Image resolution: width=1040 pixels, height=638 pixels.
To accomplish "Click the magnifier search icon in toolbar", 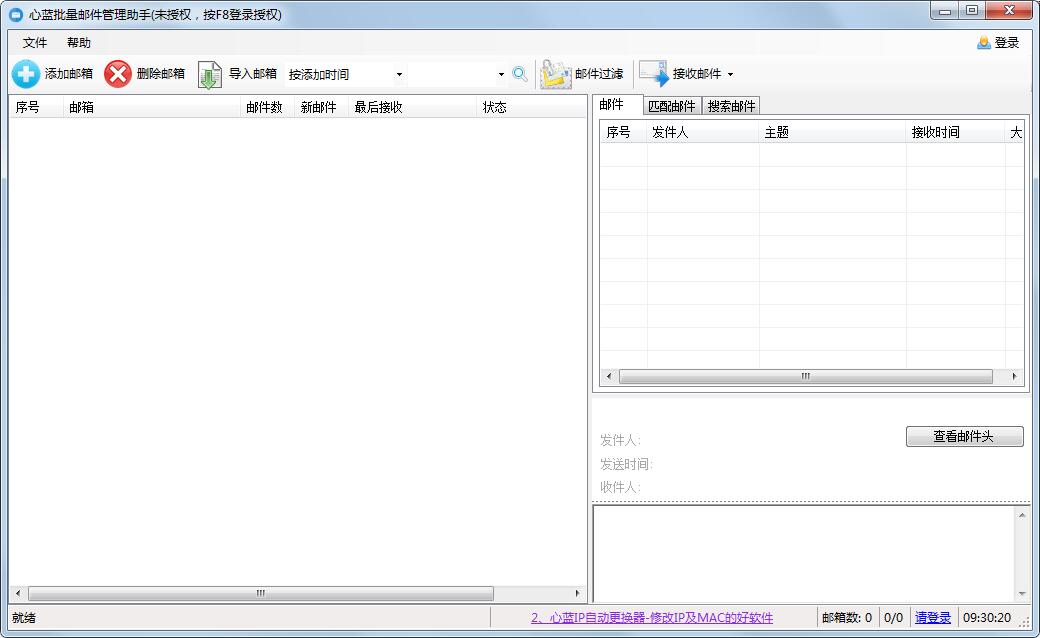I will click(520, 74).
